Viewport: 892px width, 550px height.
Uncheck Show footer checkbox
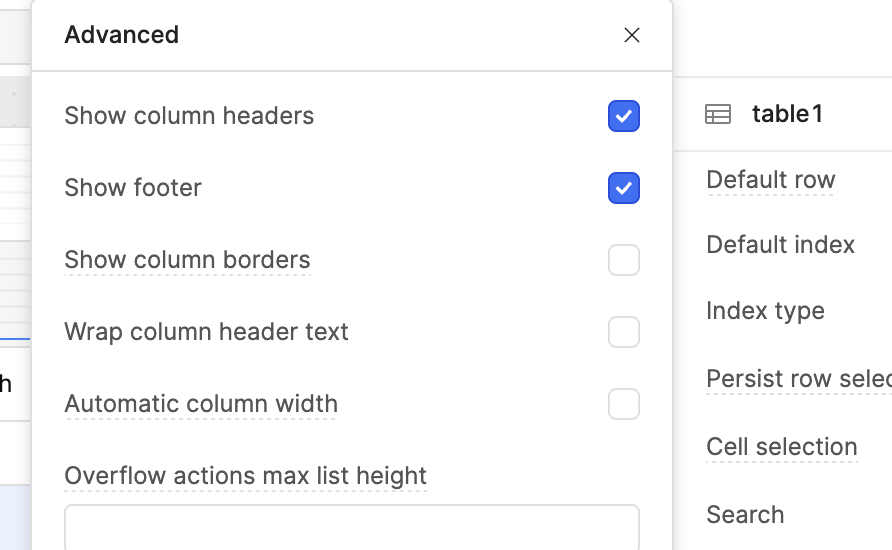[623, 188]
